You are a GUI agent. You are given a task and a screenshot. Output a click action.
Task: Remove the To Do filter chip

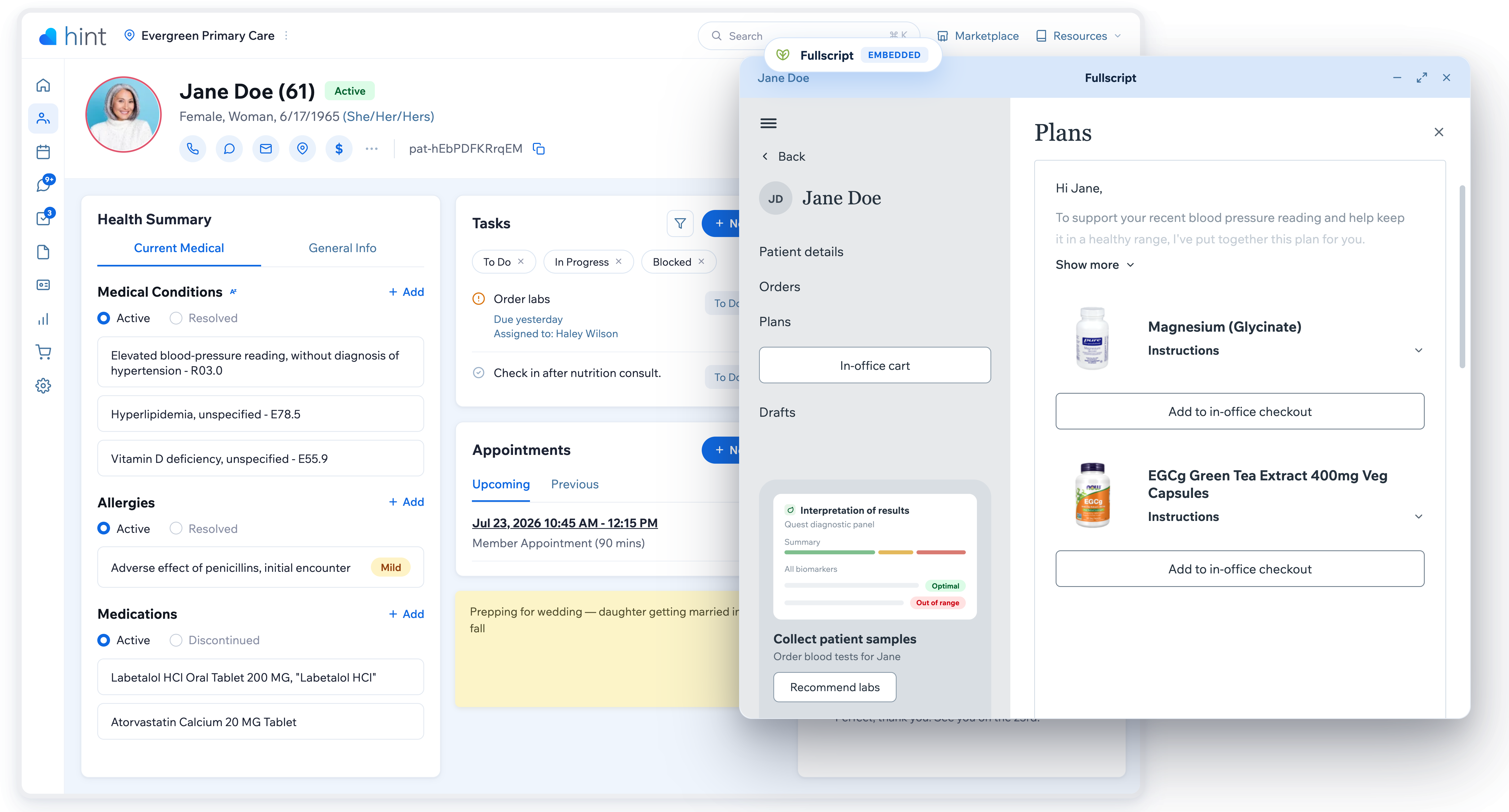coord(521,261)
